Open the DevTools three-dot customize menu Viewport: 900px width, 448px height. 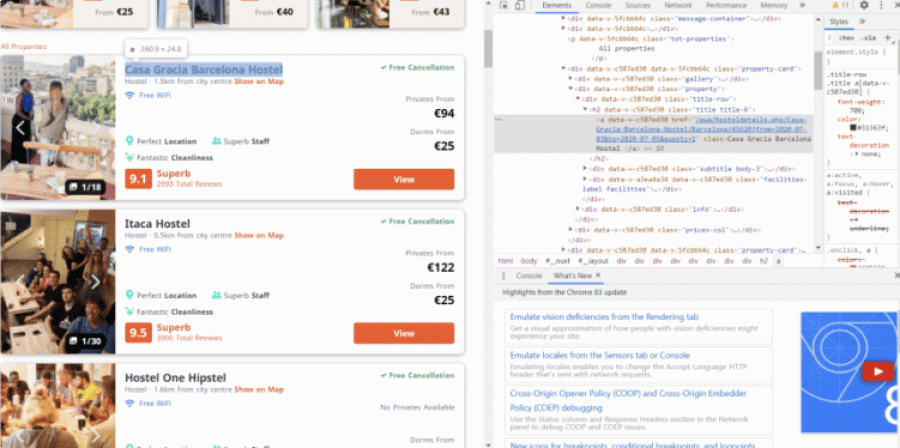pyautogui.click(x=881, y=6)
